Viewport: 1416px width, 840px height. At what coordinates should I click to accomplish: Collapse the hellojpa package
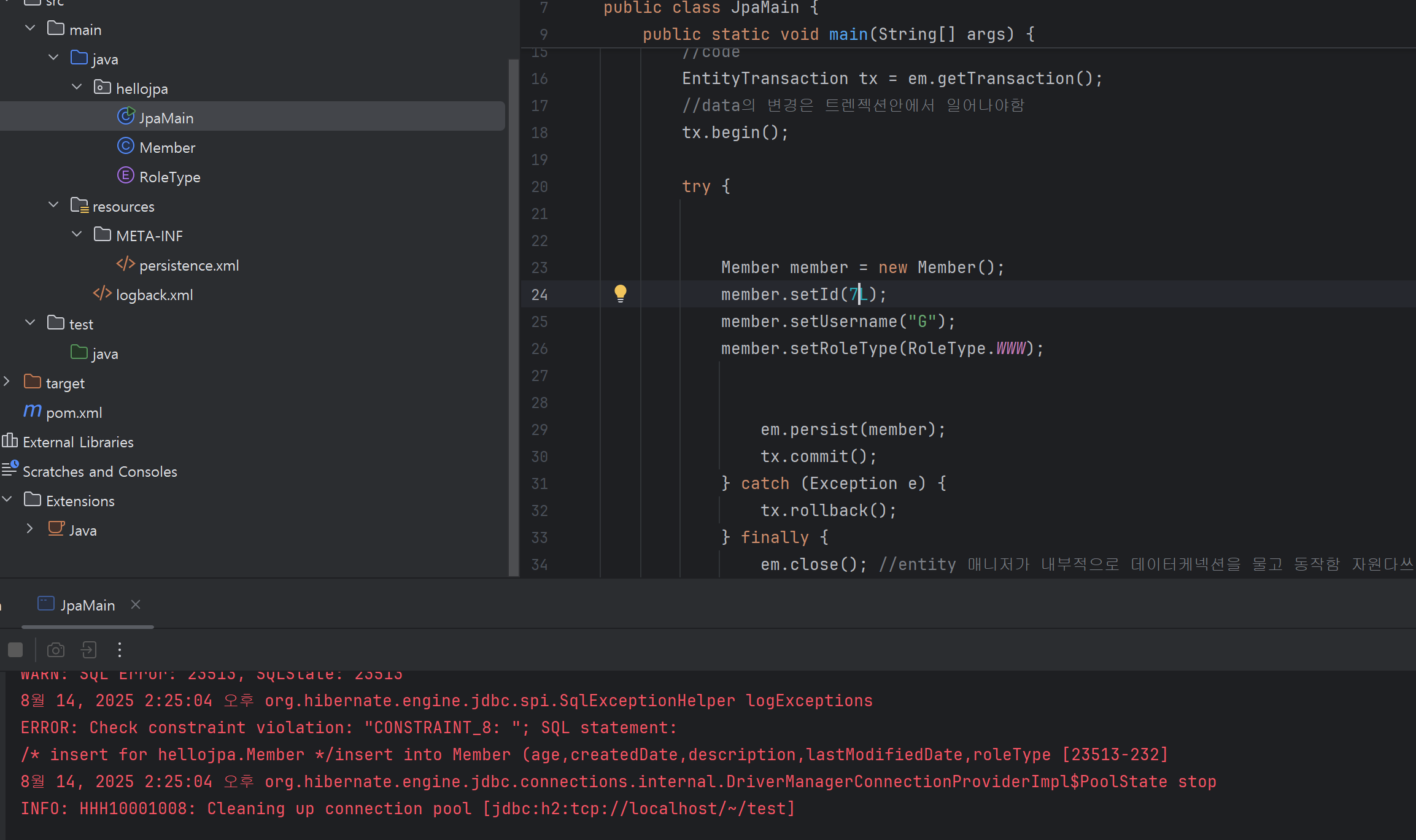[77, 87]
